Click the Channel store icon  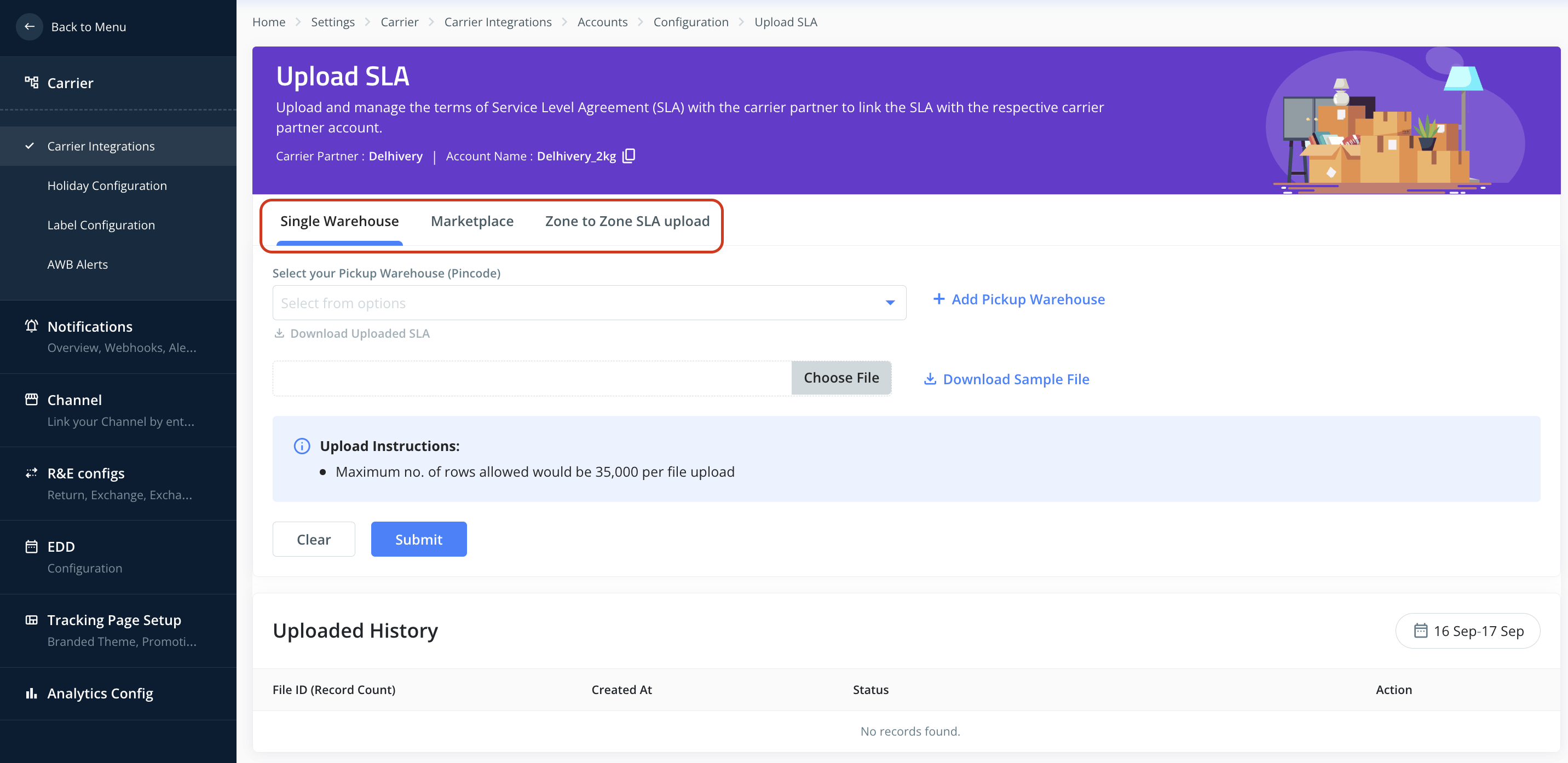[x=32, y=399]
